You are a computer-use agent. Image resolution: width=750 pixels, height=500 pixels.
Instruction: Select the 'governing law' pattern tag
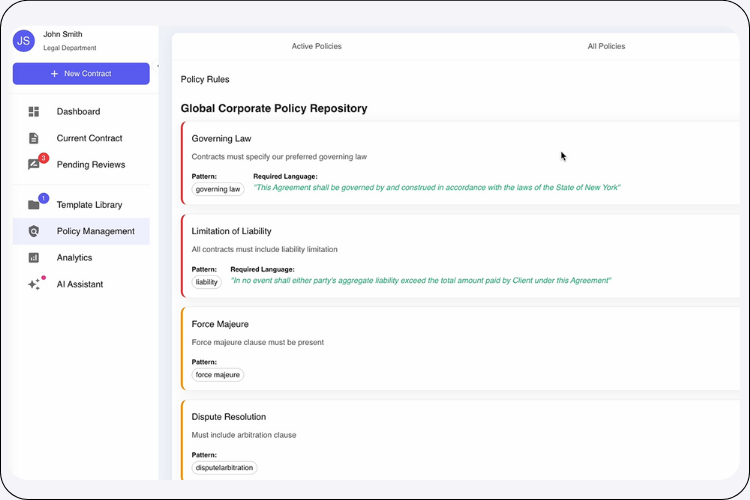click(218, 188)
